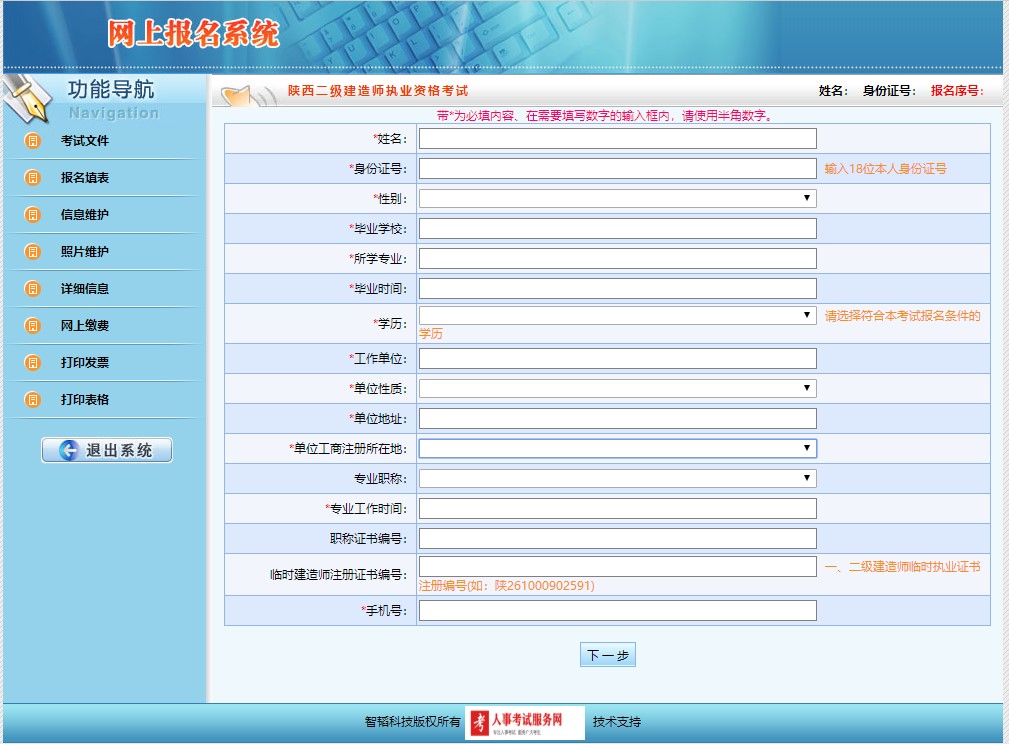Click the 照片维护 icon

(x=30, y=251)
